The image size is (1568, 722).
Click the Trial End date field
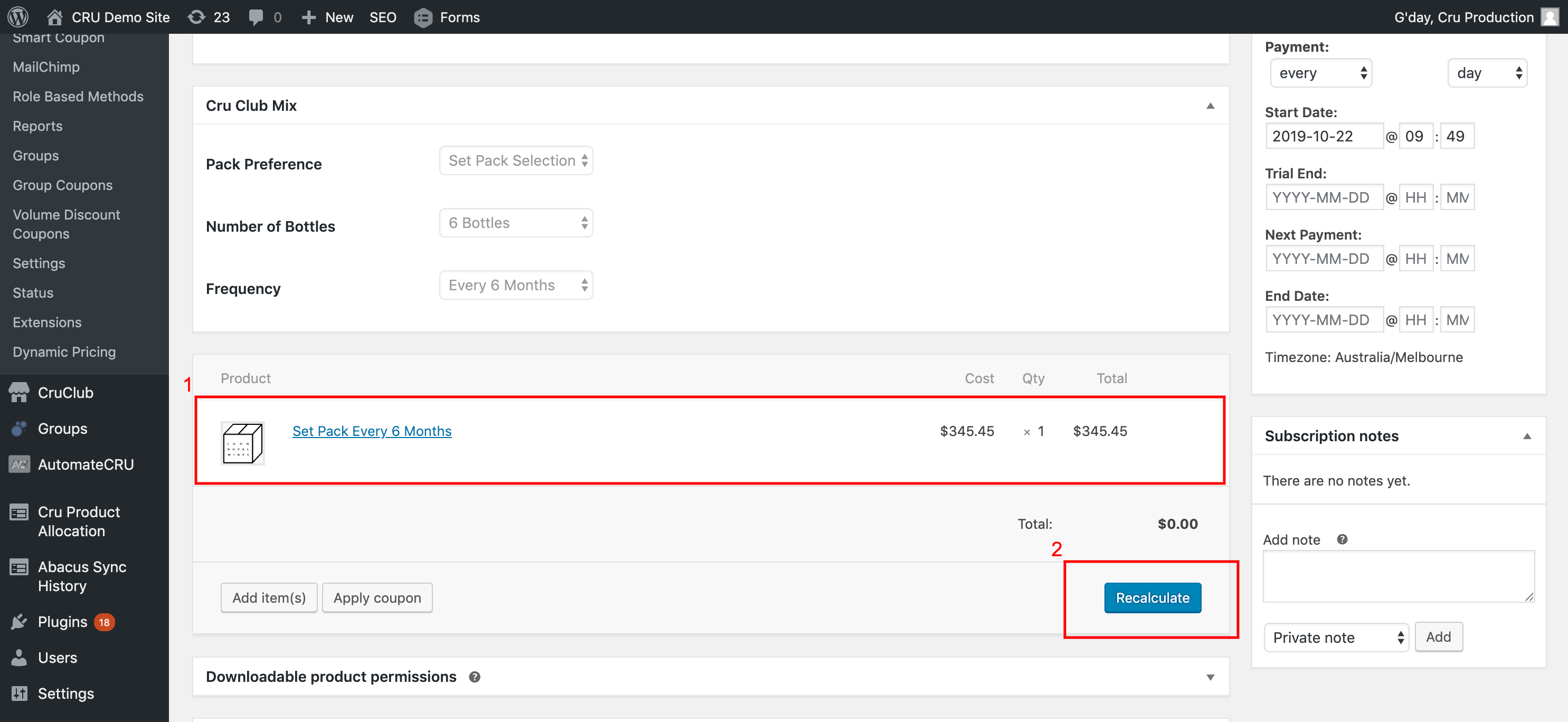click(1325, 197)
